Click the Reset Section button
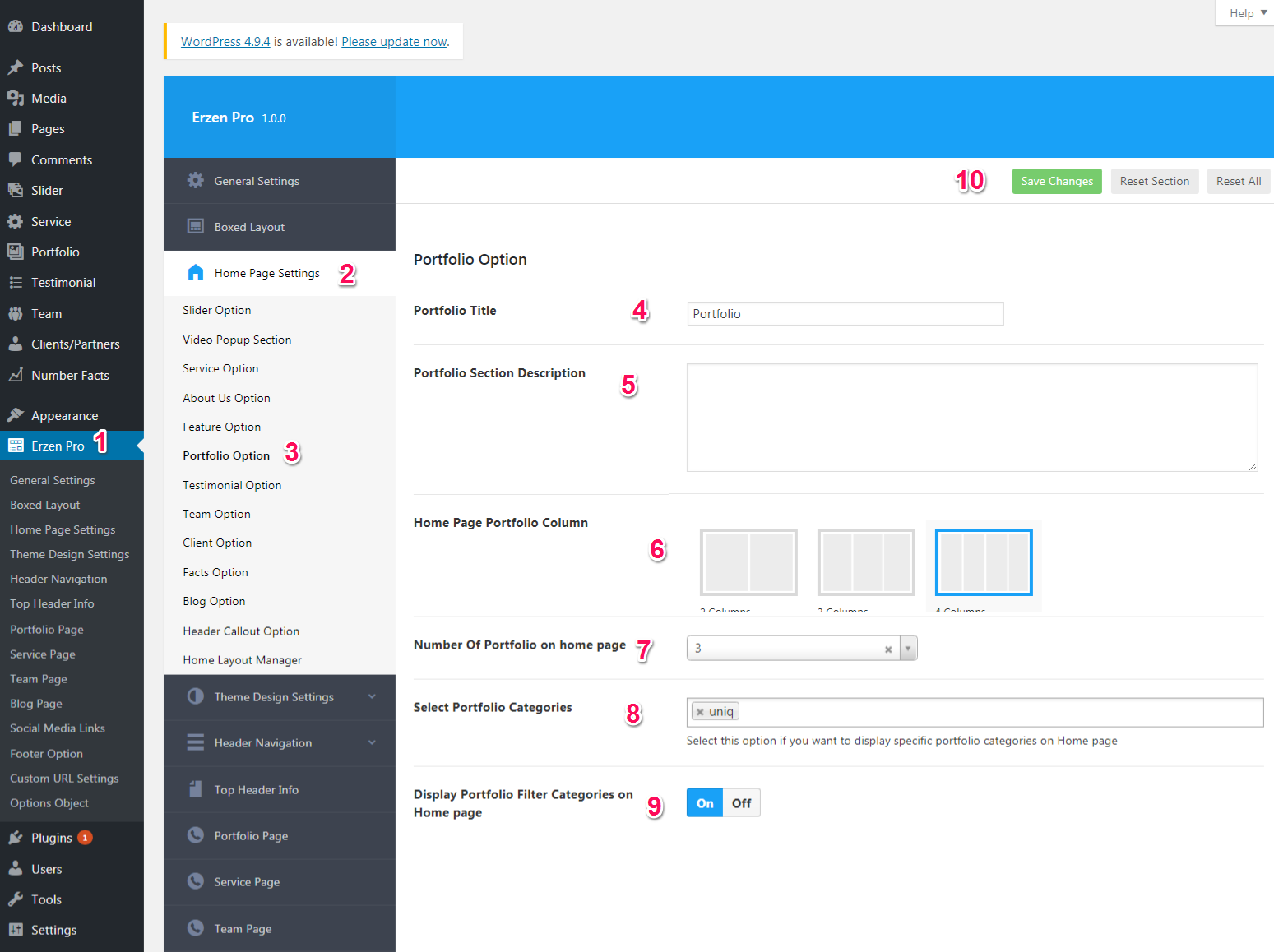Viewport: 1274px width, 952px height. pos(1155,181)
